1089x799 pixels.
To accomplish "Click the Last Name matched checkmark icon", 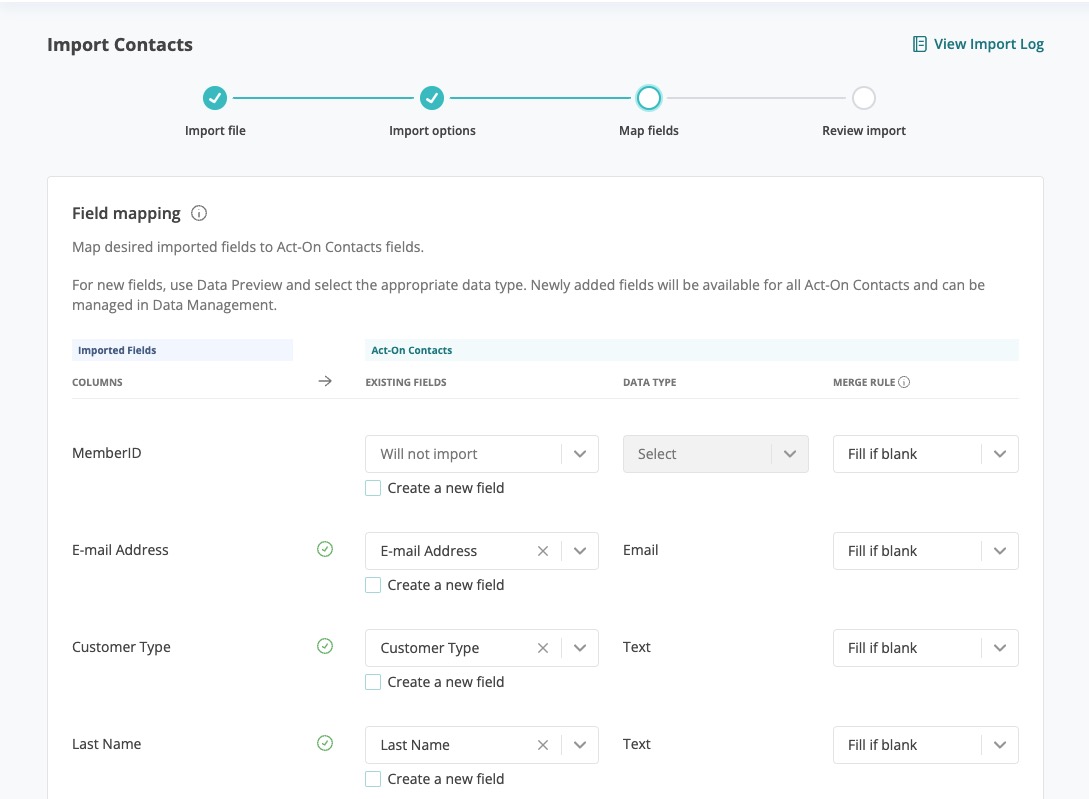I will pyautogui.click(x=325, y=743).
